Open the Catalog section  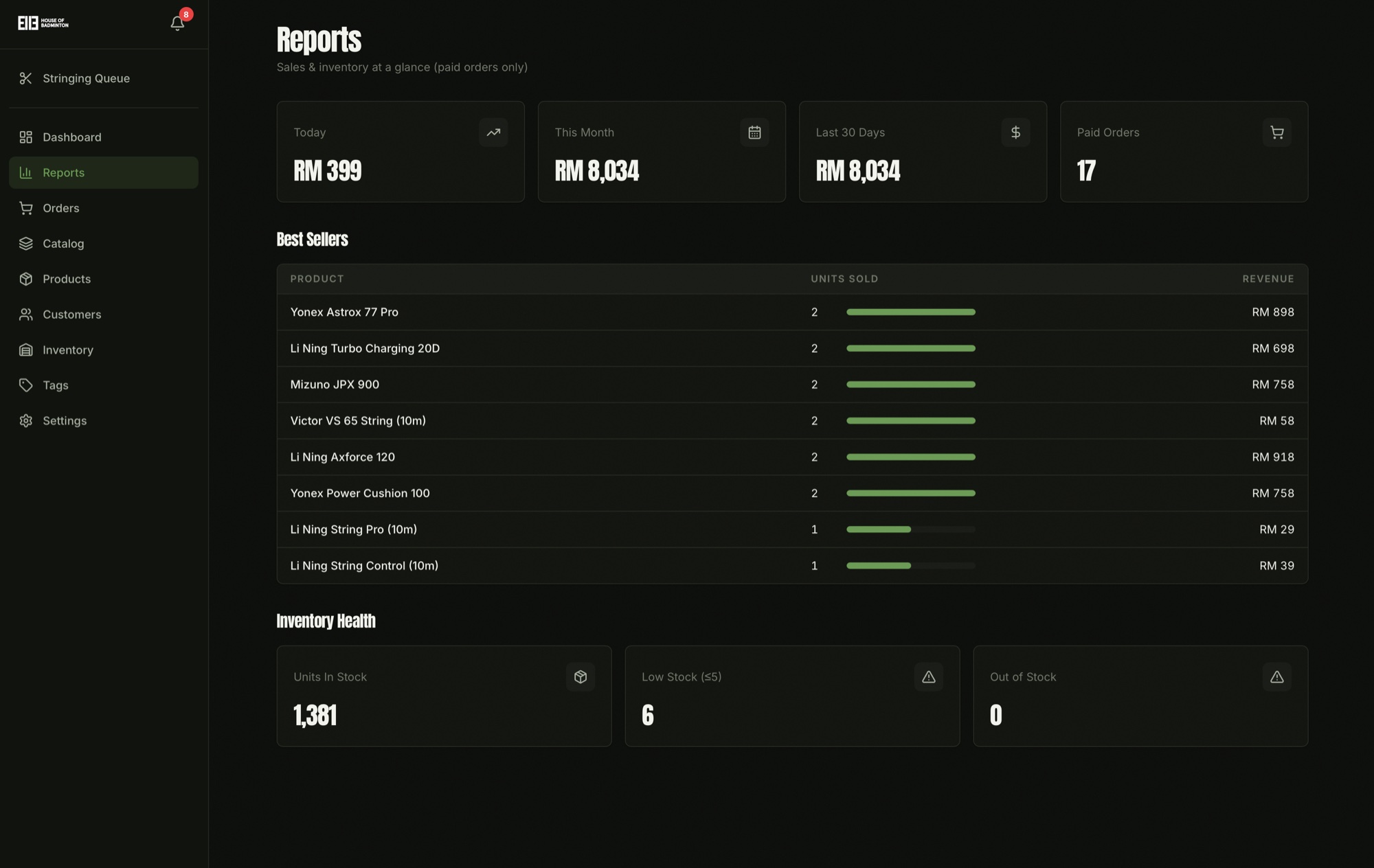(x=104, y=244)
